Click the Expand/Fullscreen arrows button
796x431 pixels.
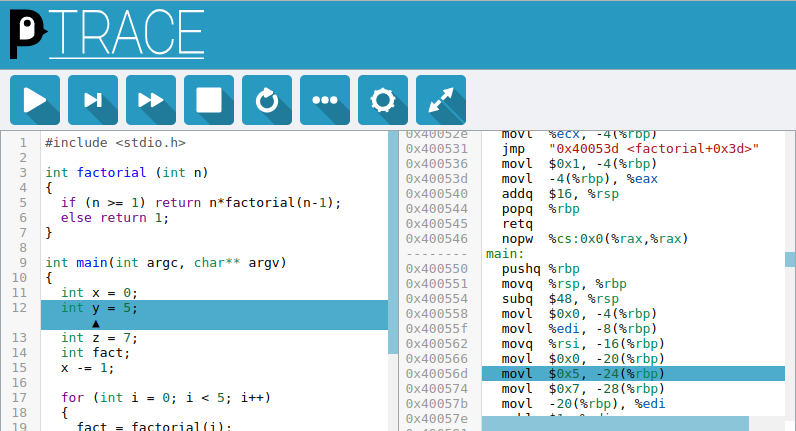tap(441, 100)
